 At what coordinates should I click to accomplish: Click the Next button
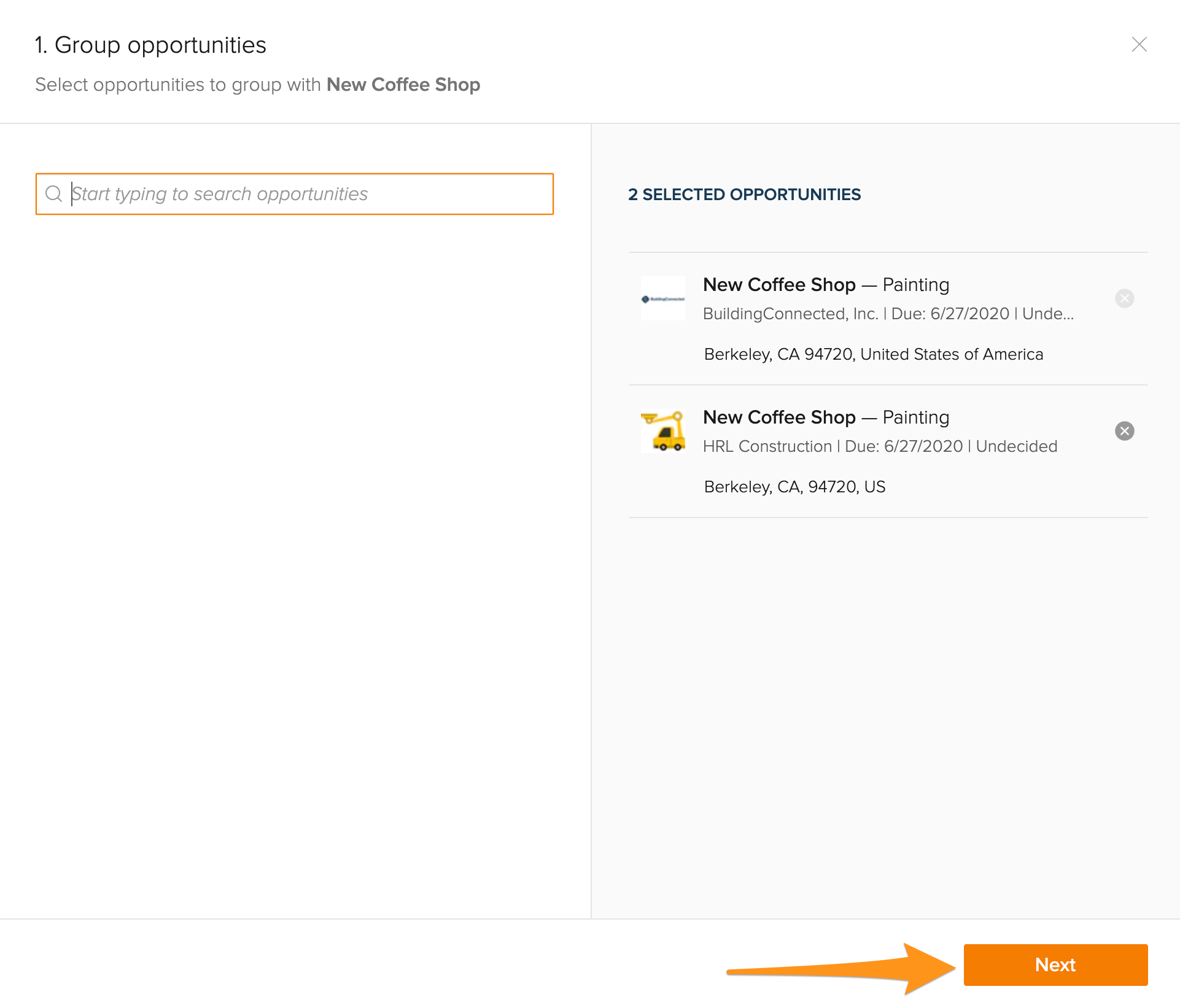coord(1055,964)
